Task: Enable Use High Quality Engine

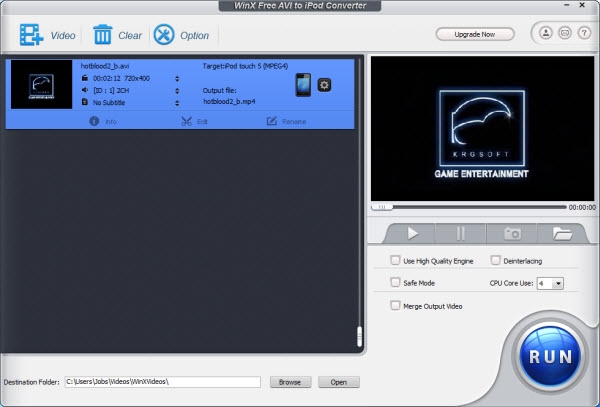Action: (395, 260)
